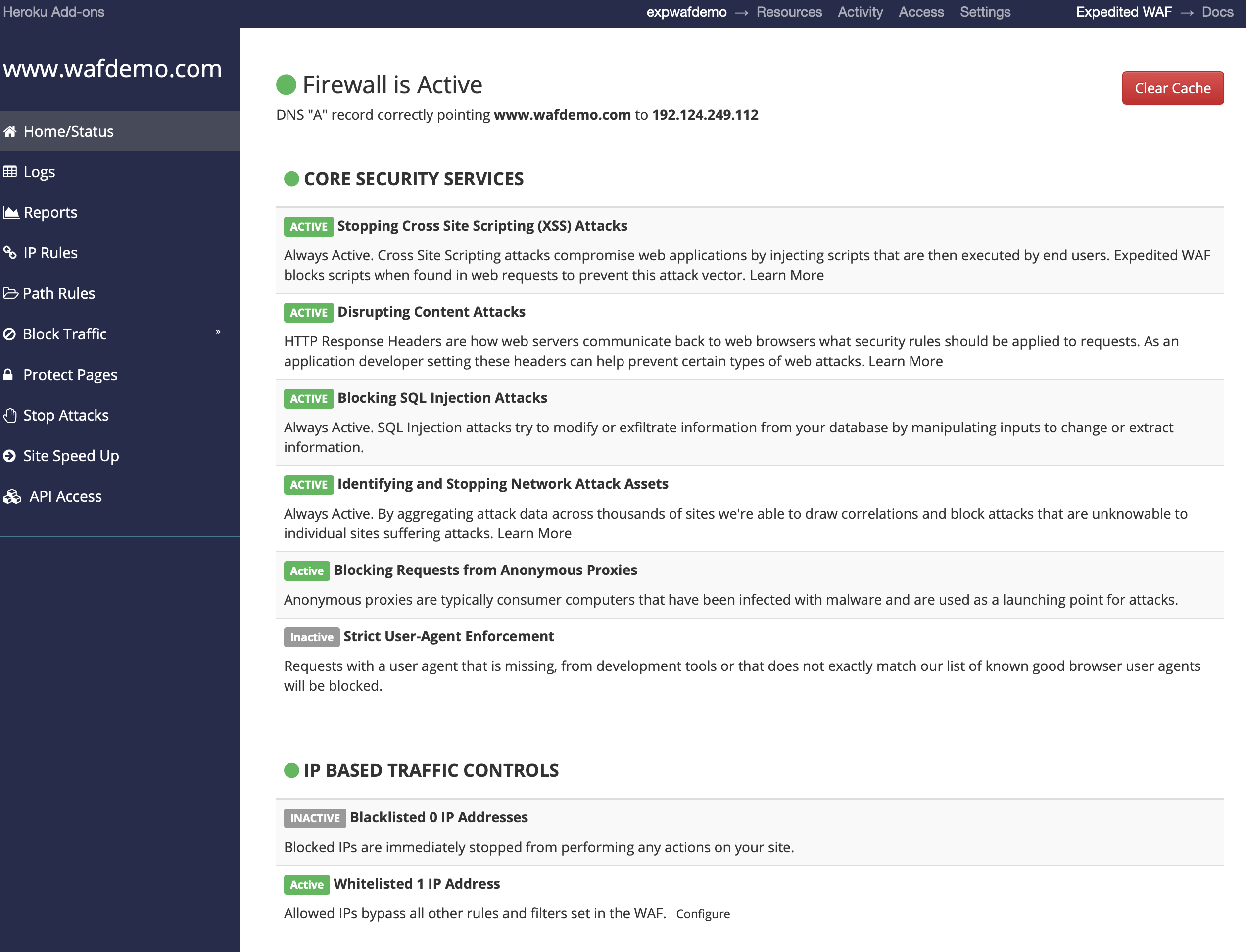1246x952 pixels.
Task: Open the Resources tab in top bar
Action: (x=789, y=12)
